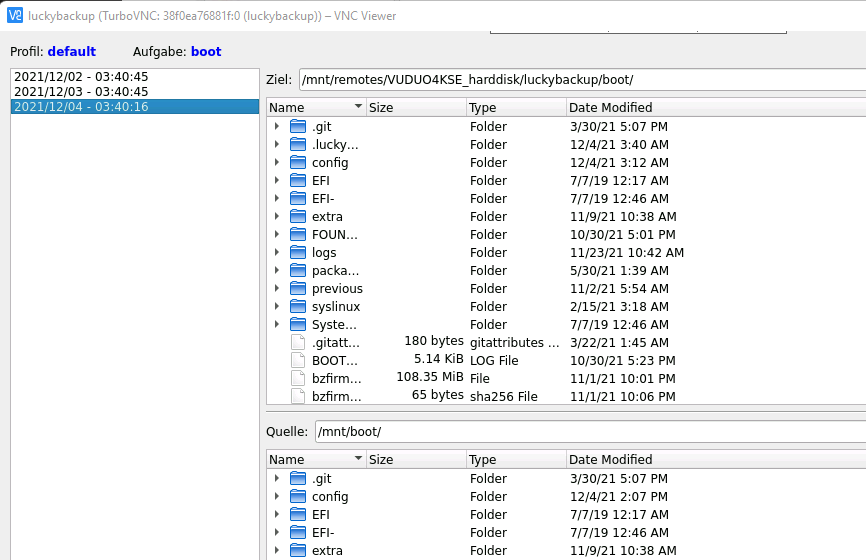Expand the logs folder in Ziel tree
Viewport: 866px width, 560px height.
point(277,252)
